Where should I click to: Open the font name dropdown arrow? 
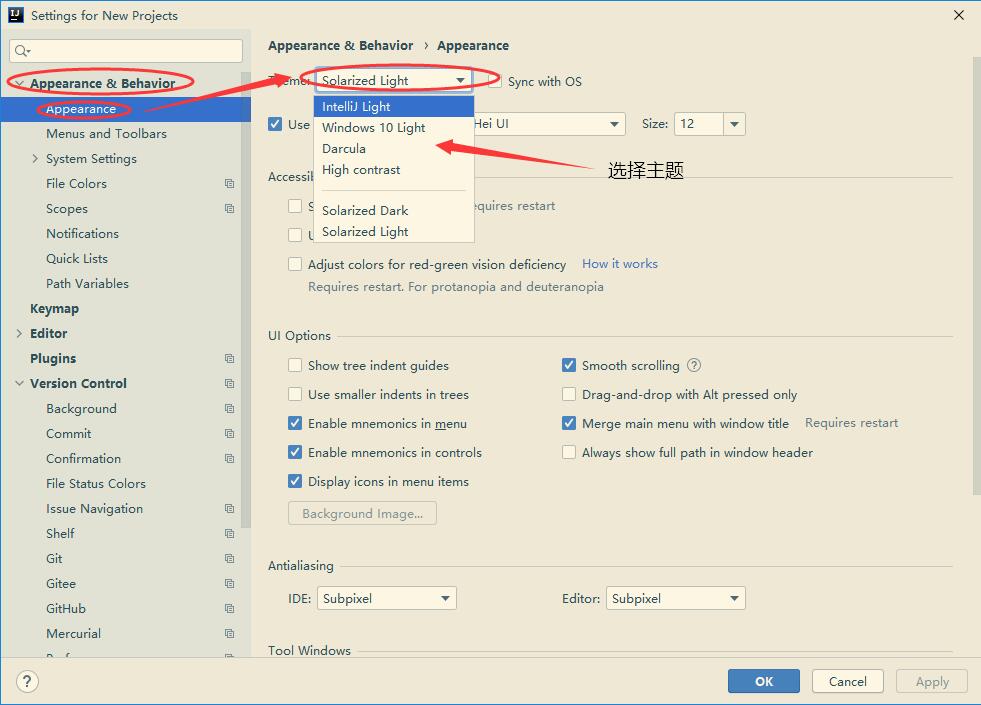(x=614, y=124)
